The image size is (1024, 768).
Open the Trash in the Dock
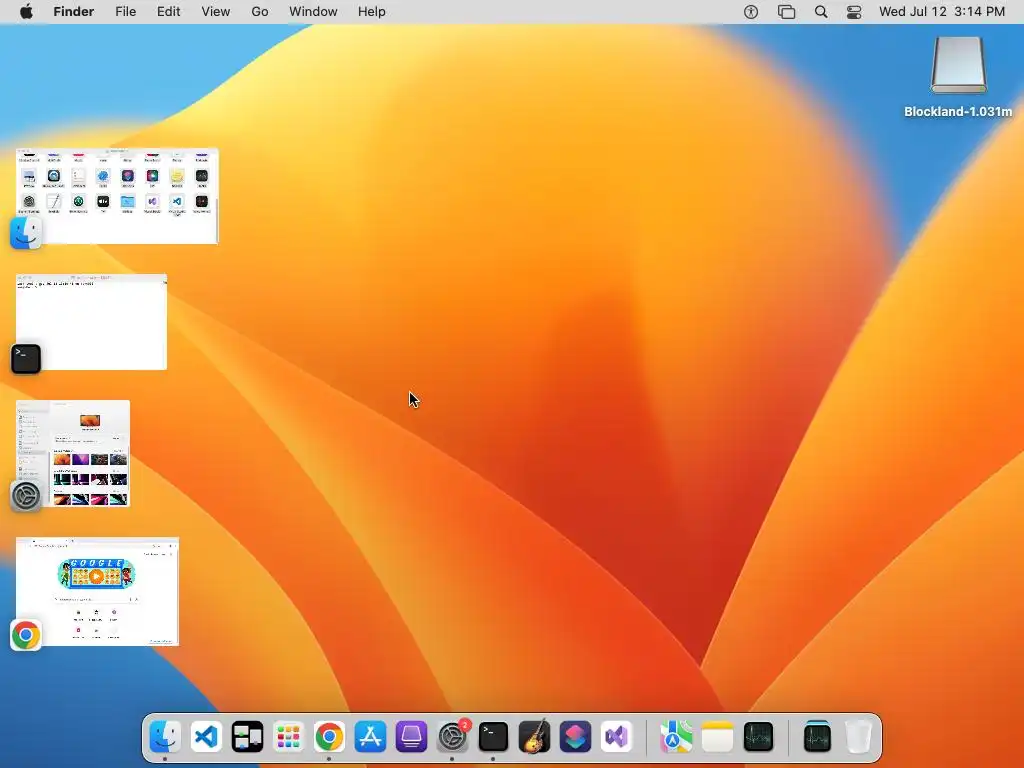point(858,737)
